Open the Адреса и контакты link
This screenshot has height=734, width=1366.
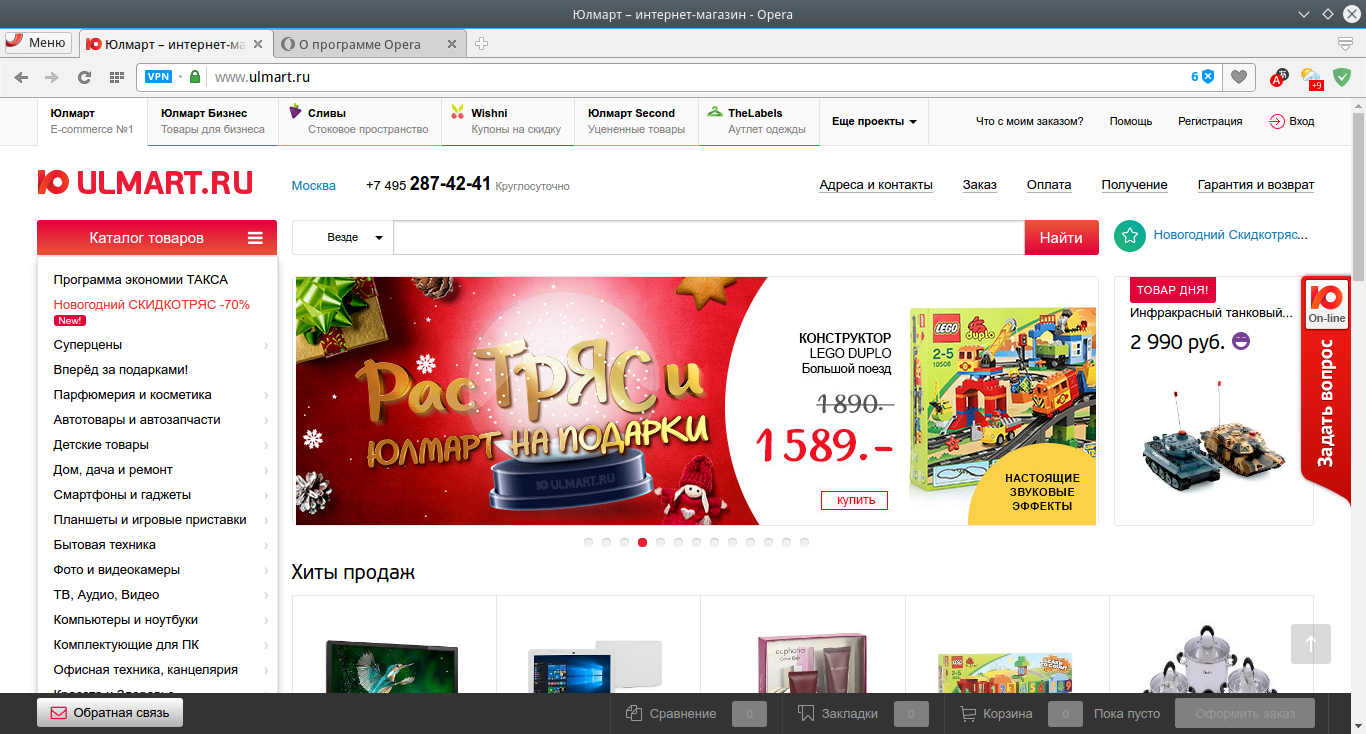(x=876, y=185)
